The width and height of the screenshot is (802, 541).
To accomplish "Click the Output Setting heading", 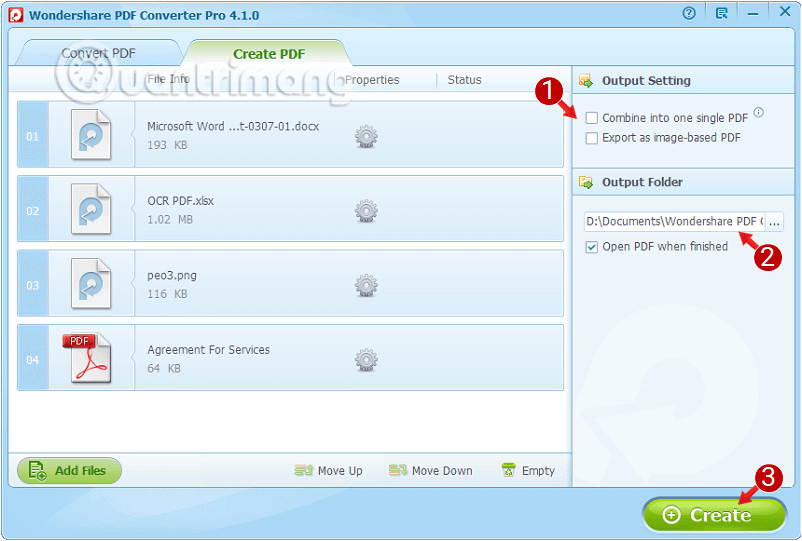I will point(646,81).
